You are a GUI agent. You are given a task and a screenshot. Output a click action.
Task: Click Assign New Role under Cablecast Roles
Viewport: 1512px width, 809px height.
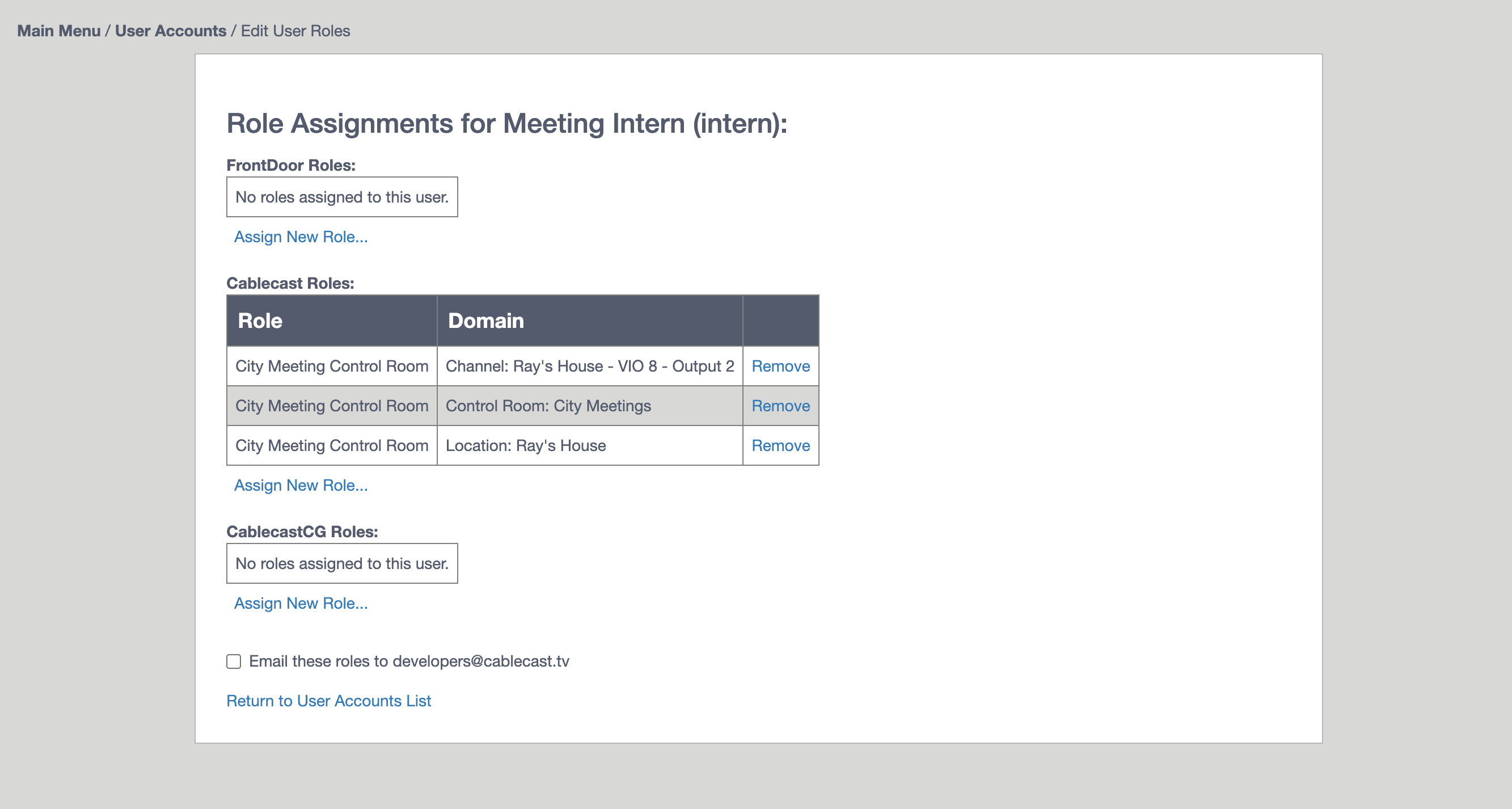(300, 485)
